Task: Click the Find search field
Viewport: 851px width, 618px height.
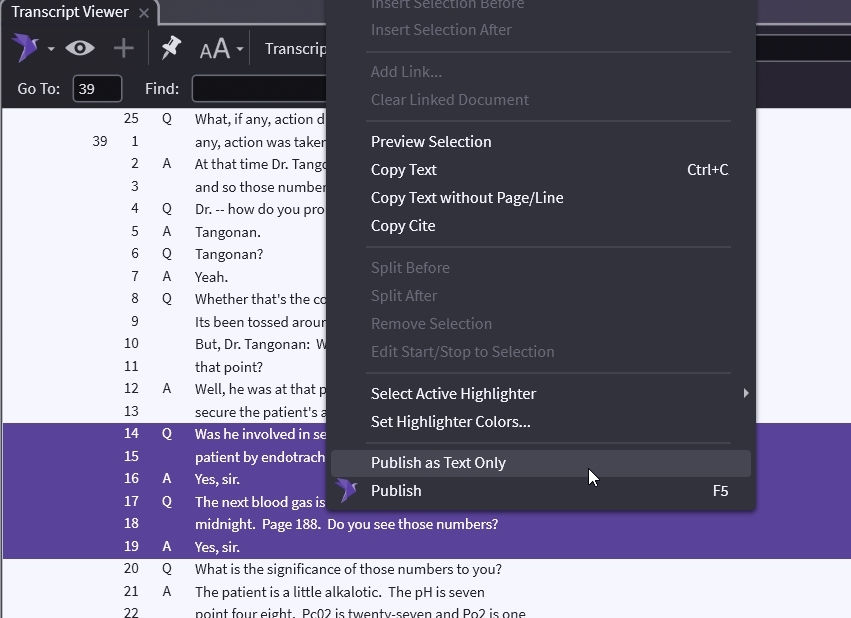Action: [260, 89]
